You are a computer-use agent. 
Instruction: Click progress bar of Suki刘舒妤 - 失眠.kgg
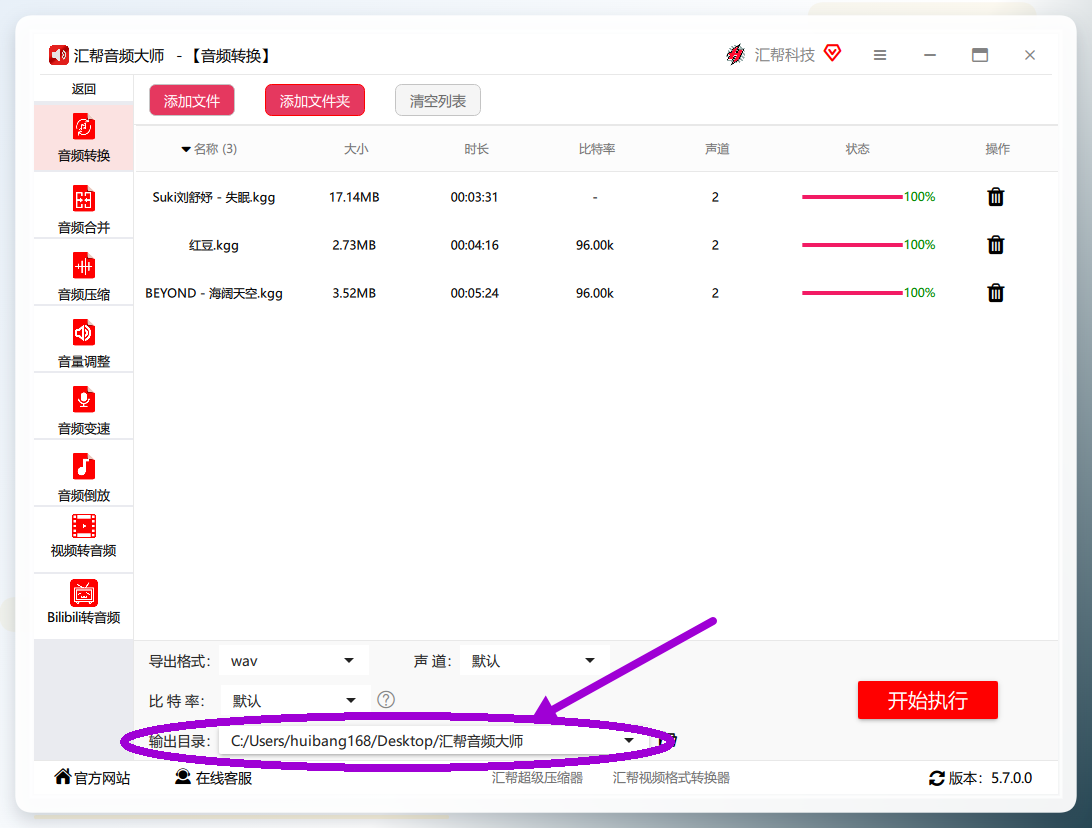(852, 197)
